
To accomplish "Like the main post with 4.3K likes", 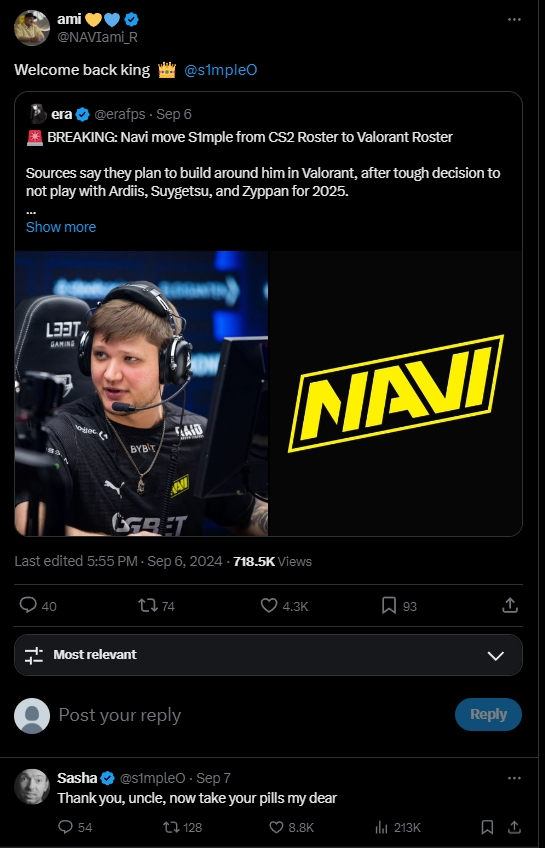I will point(269,605).
